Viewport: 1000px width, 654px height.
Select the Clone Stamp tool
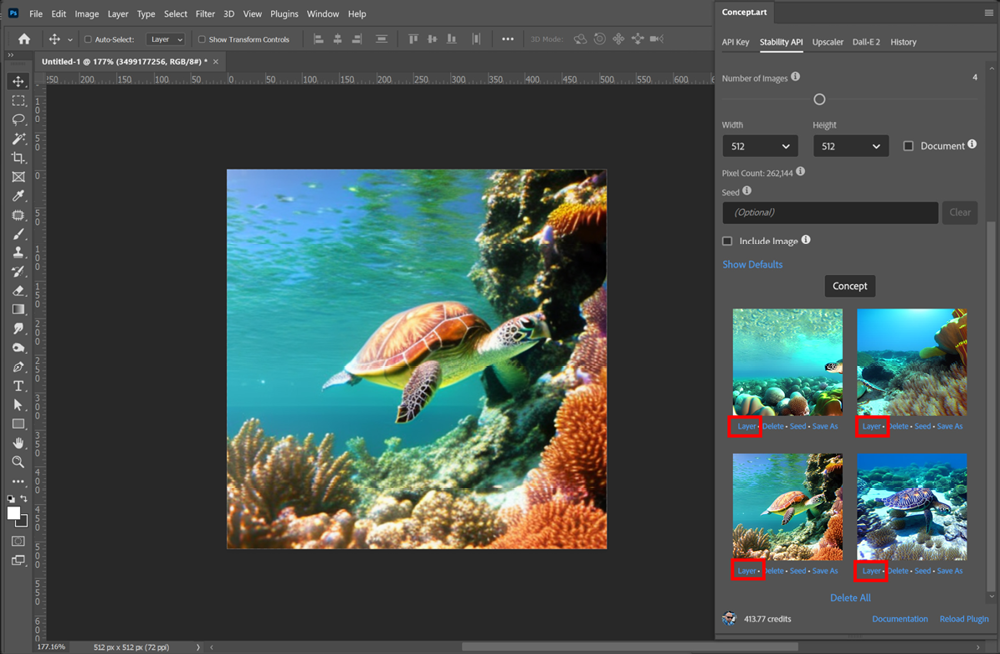pos(18,253)
